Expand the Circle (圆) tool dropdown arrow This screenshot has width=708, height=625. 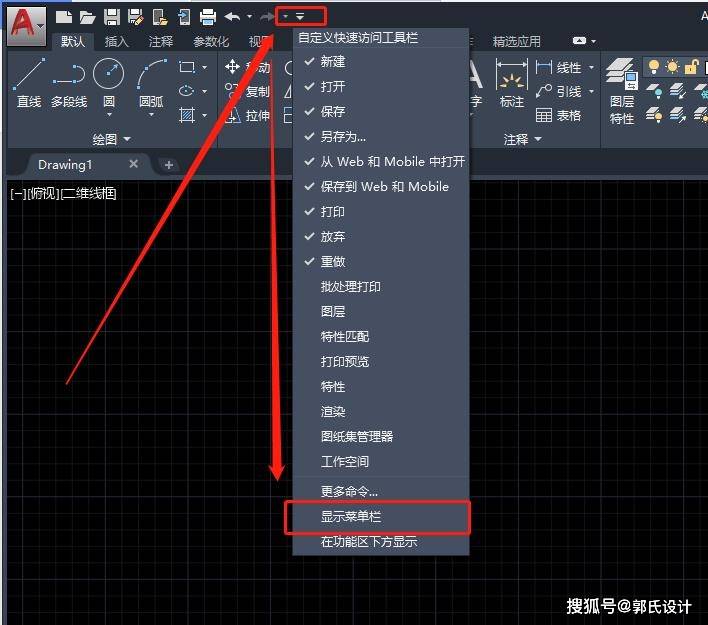109,116
